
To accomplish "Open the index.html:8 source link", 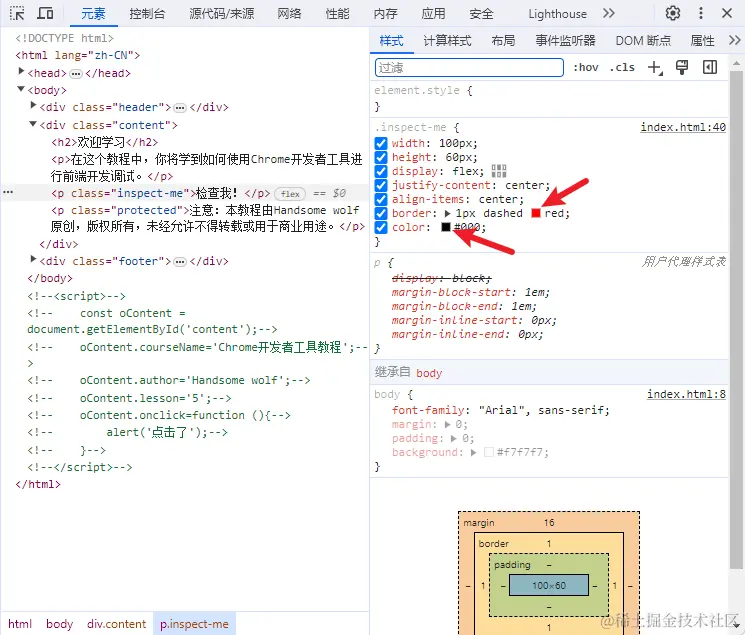I will (x=686, y=394).
